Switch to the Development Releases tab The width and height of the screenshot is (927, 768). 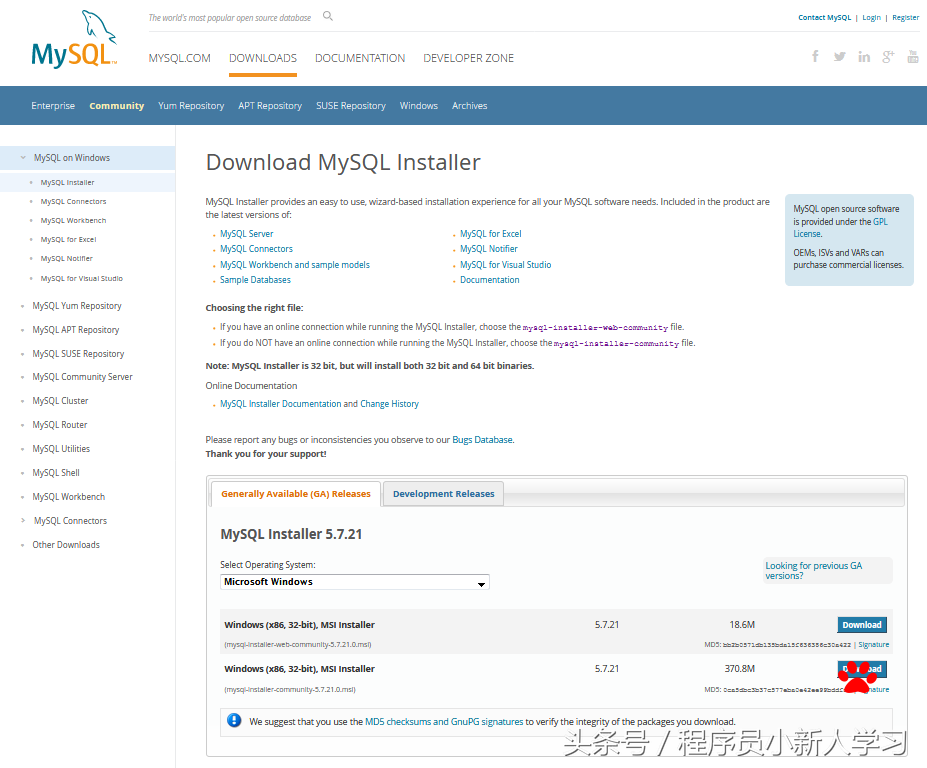click(x=442, y=493)
